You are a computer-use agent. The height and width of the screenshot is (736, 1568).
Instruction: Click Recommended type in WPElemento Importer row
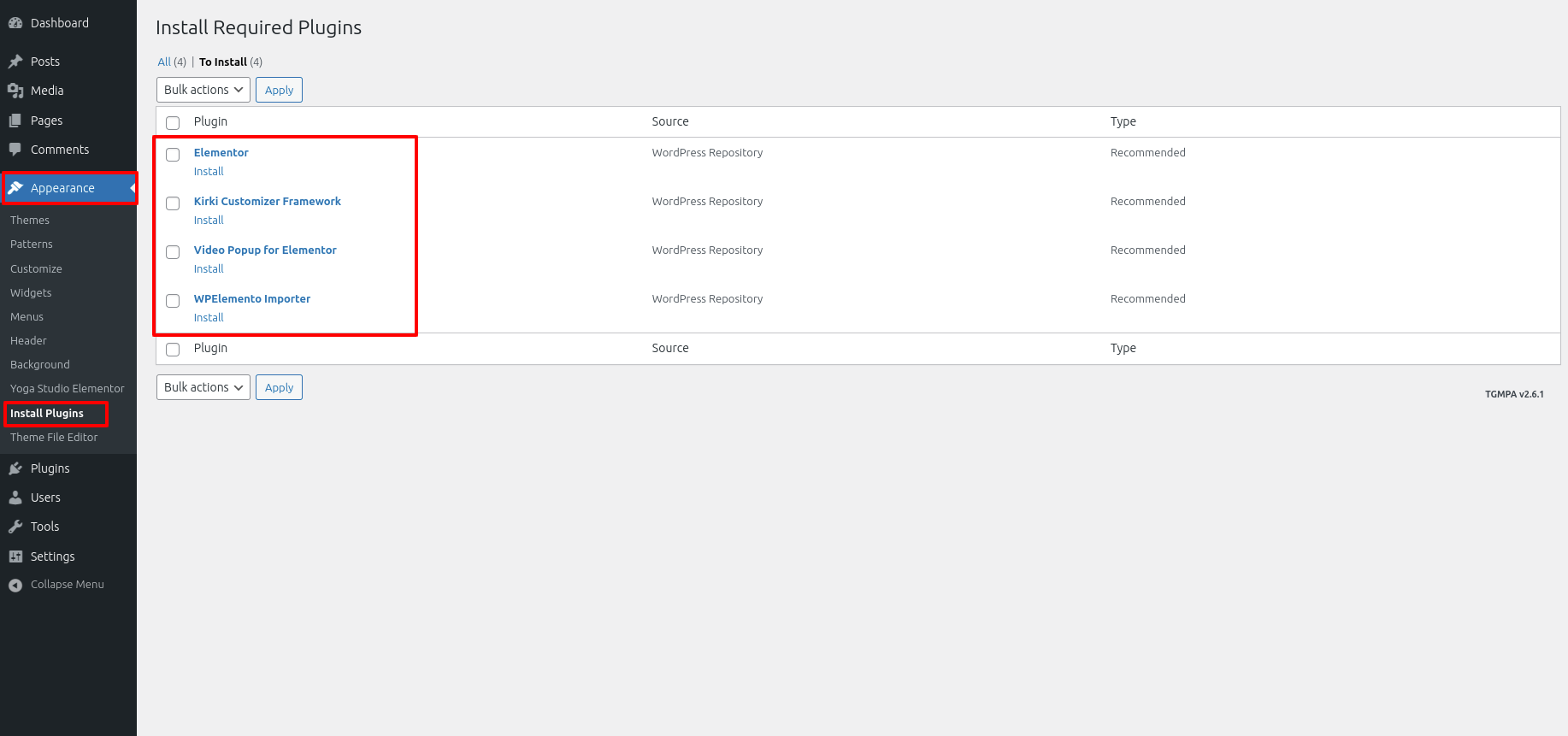[1147, 298]
